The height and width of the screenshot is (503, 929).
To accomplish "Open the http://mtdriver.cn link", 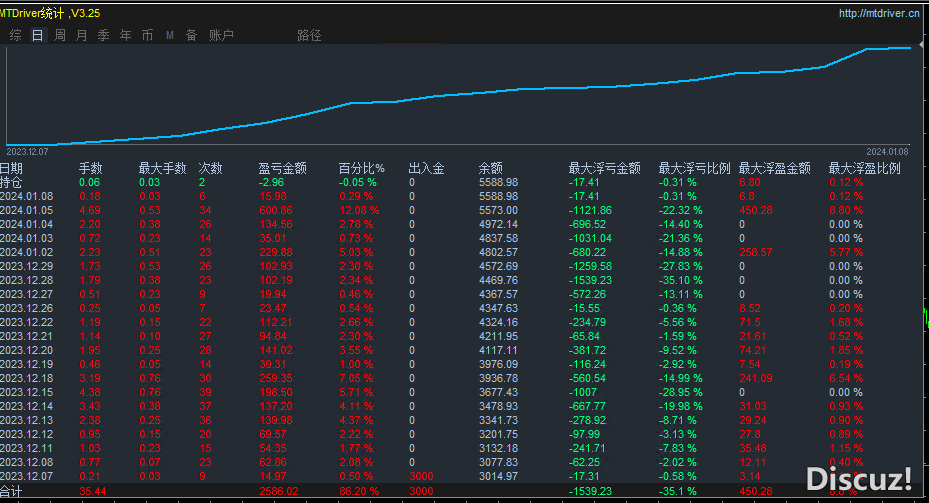I will tap(879, 13).
